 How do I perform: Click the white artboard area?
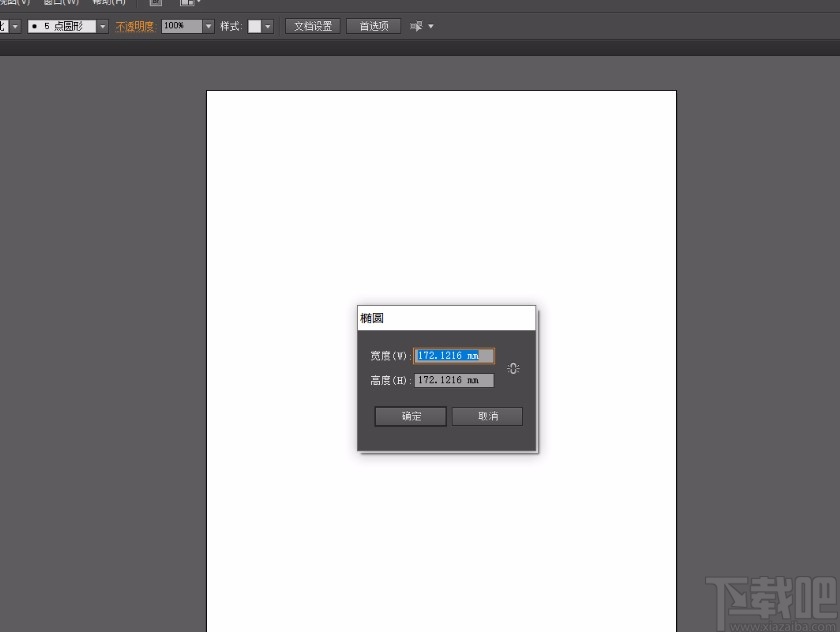[440, 180]
